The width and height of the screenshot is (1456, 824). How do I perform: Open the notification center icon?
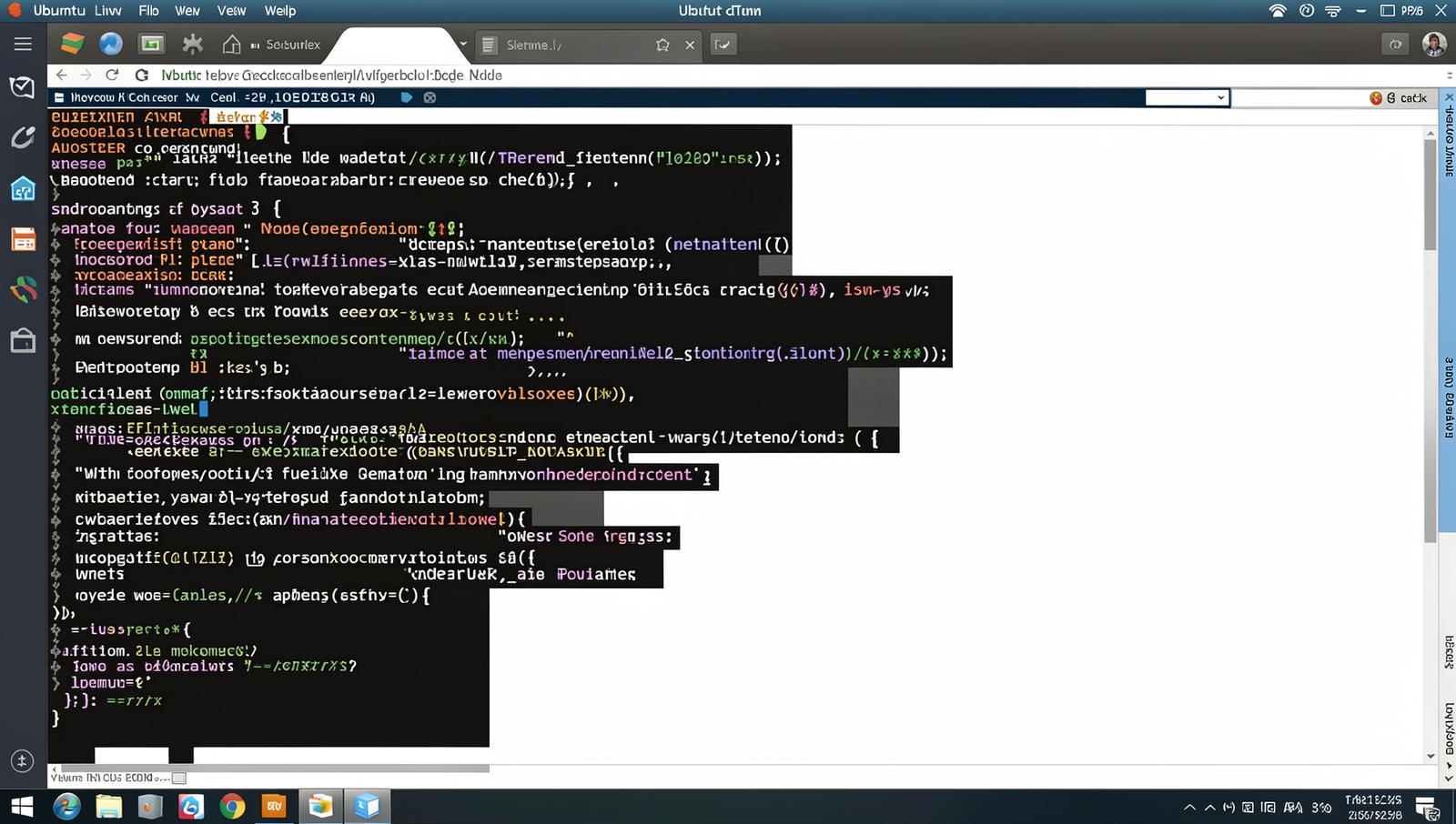pyautogui.click(x=1427, y=807)
